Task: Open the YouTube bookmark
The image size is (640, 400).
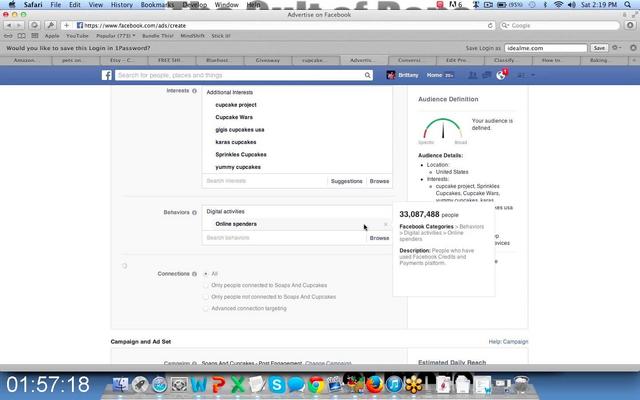Action: coord(77,36)
